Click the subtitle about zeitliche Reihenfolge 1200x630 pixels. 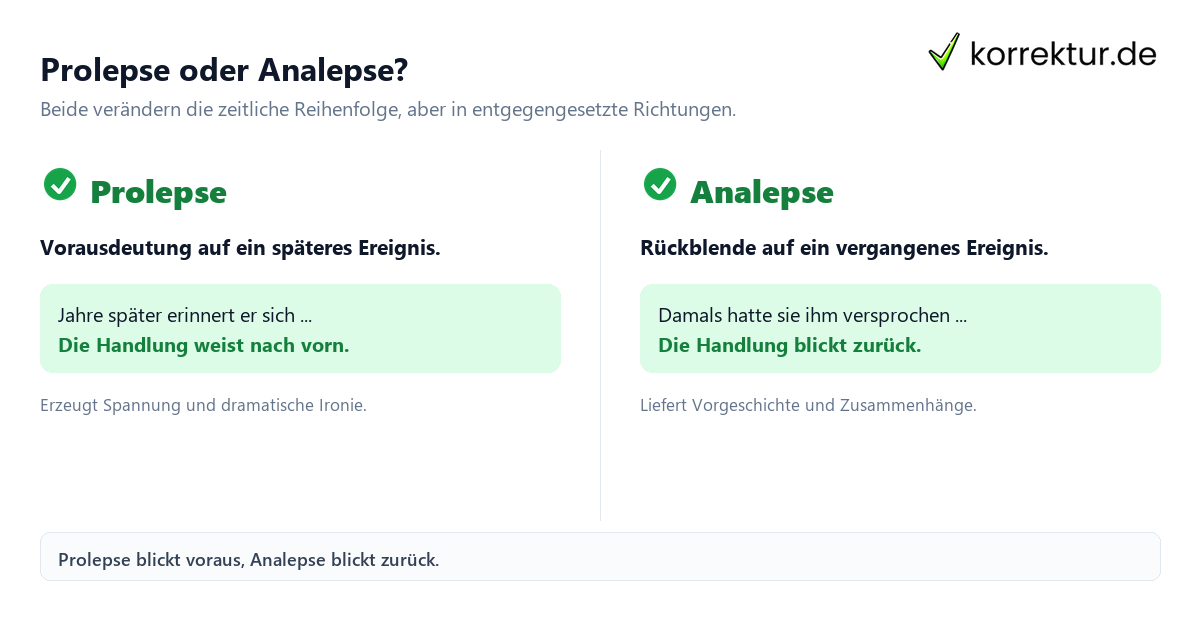(388, 110)
